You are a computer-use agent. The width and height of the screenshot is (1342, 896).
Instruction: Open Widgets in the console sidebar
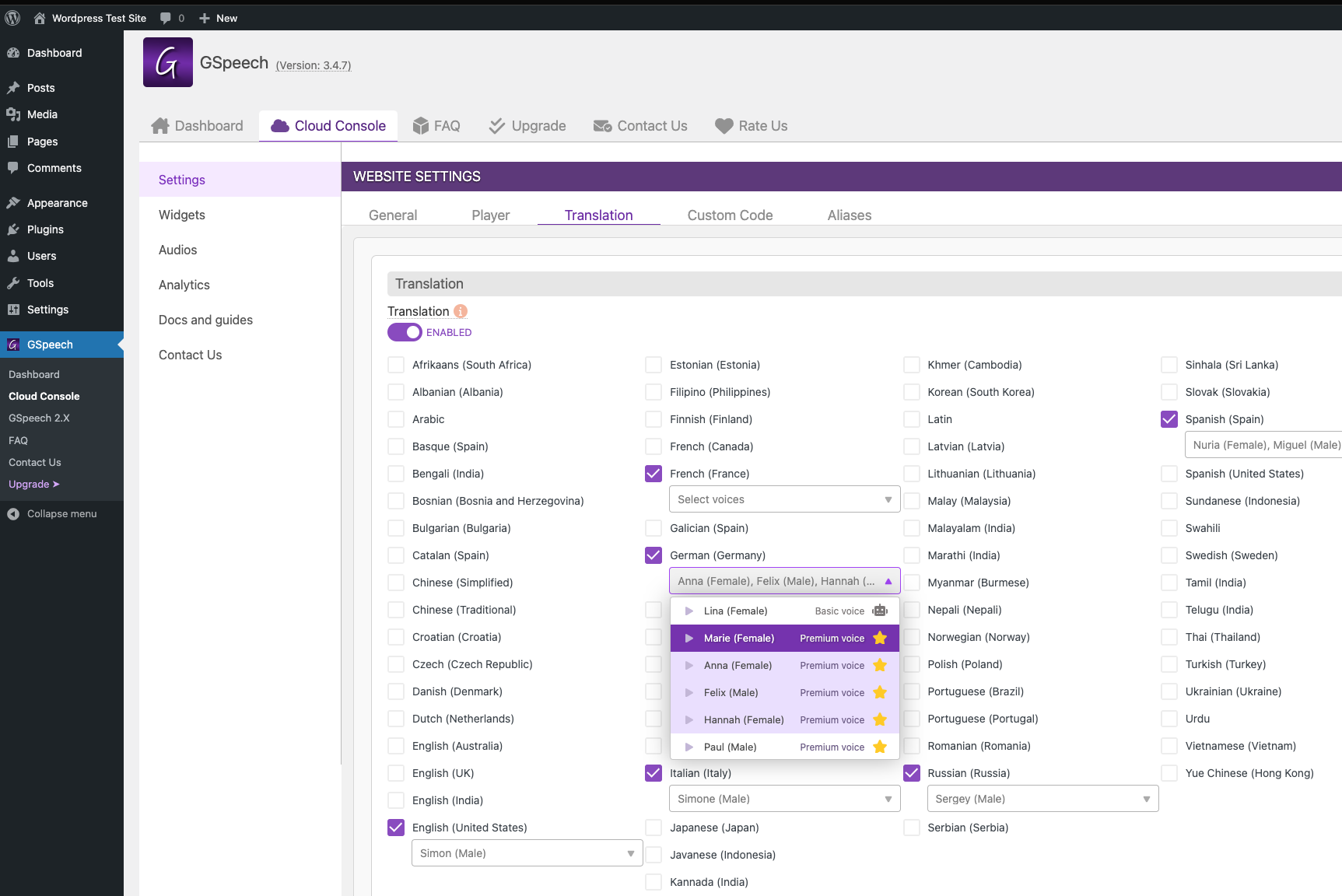tap(182, 215)
